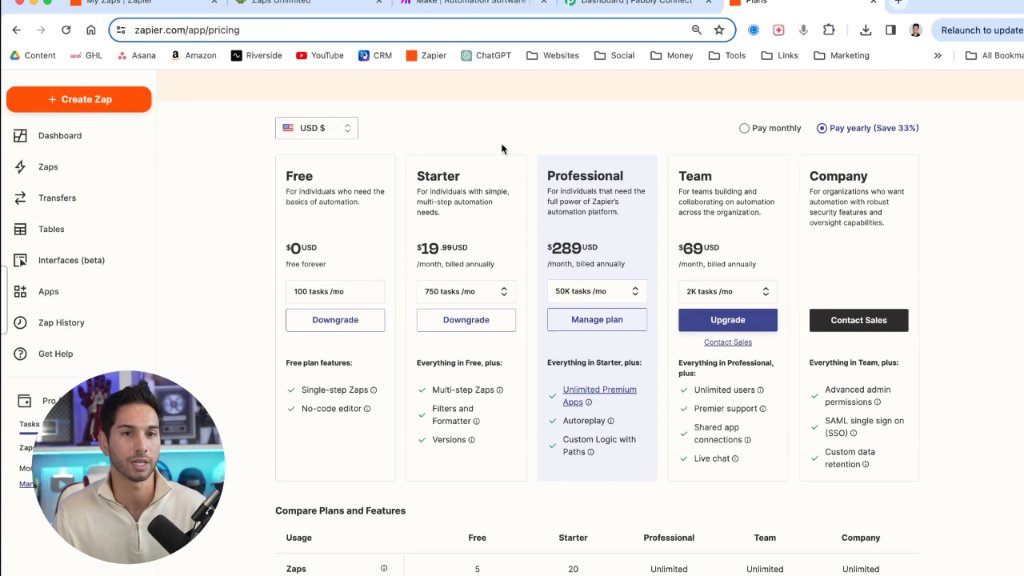Click the Riverside bookmark
The height and width of the screenshot is (576, 1024).
pos(256,56)
